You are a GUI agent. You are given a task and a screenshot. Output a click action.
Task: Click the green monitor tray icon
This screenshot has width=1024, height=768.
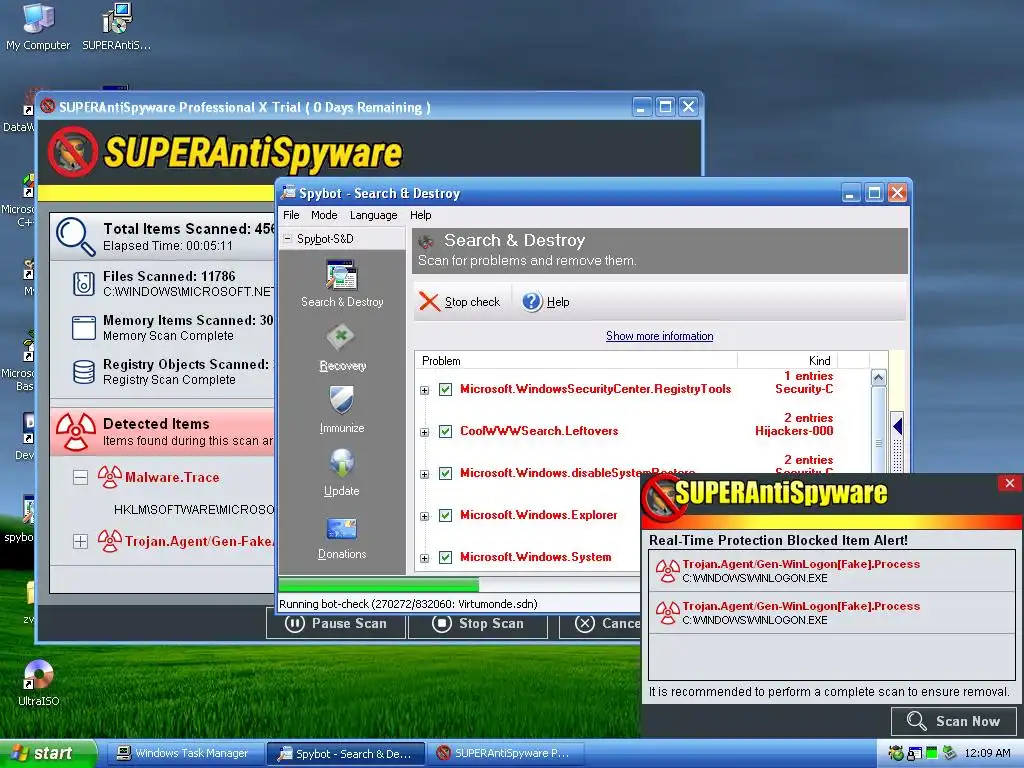(x=932, y=753)
